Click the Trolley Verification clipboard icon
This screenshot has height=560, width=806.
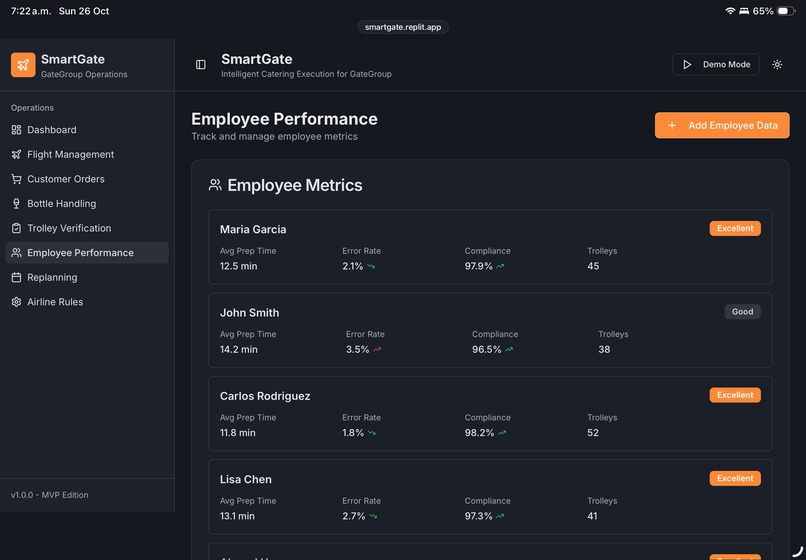(x=16, y=228)
